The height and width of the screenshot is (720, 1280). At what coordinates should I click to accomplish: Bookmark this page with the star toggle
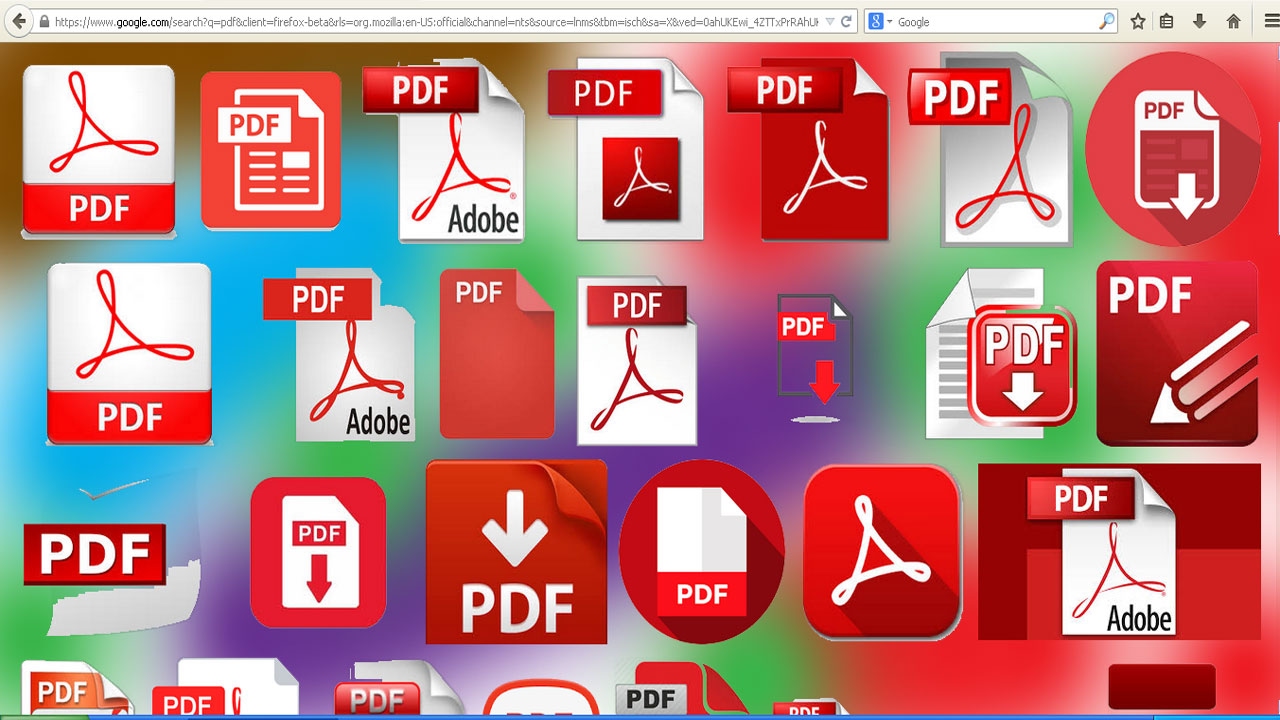(1137, 21)
